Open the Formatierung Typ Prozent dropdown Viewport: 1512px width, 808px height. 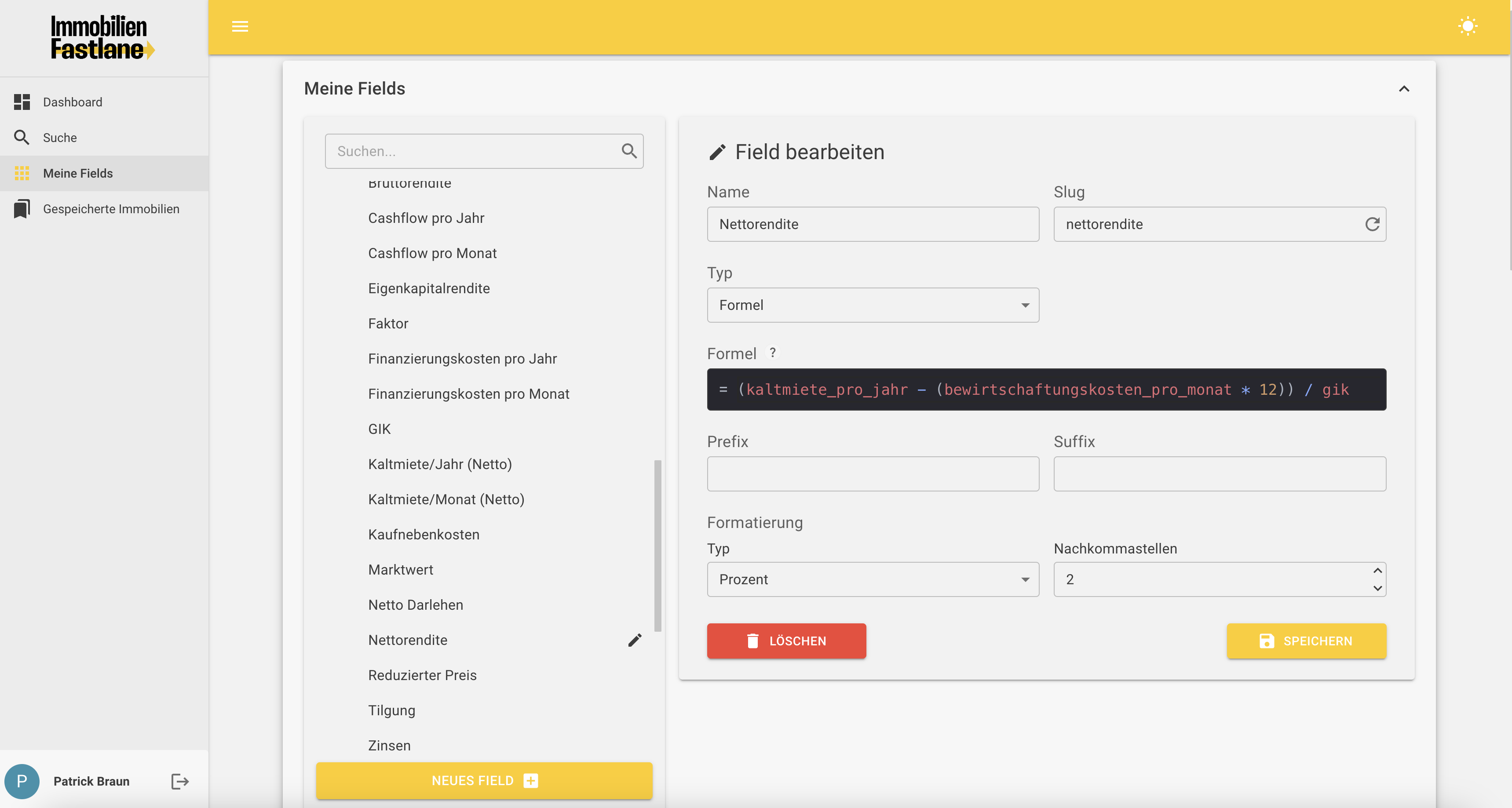(x=873, y=579)
